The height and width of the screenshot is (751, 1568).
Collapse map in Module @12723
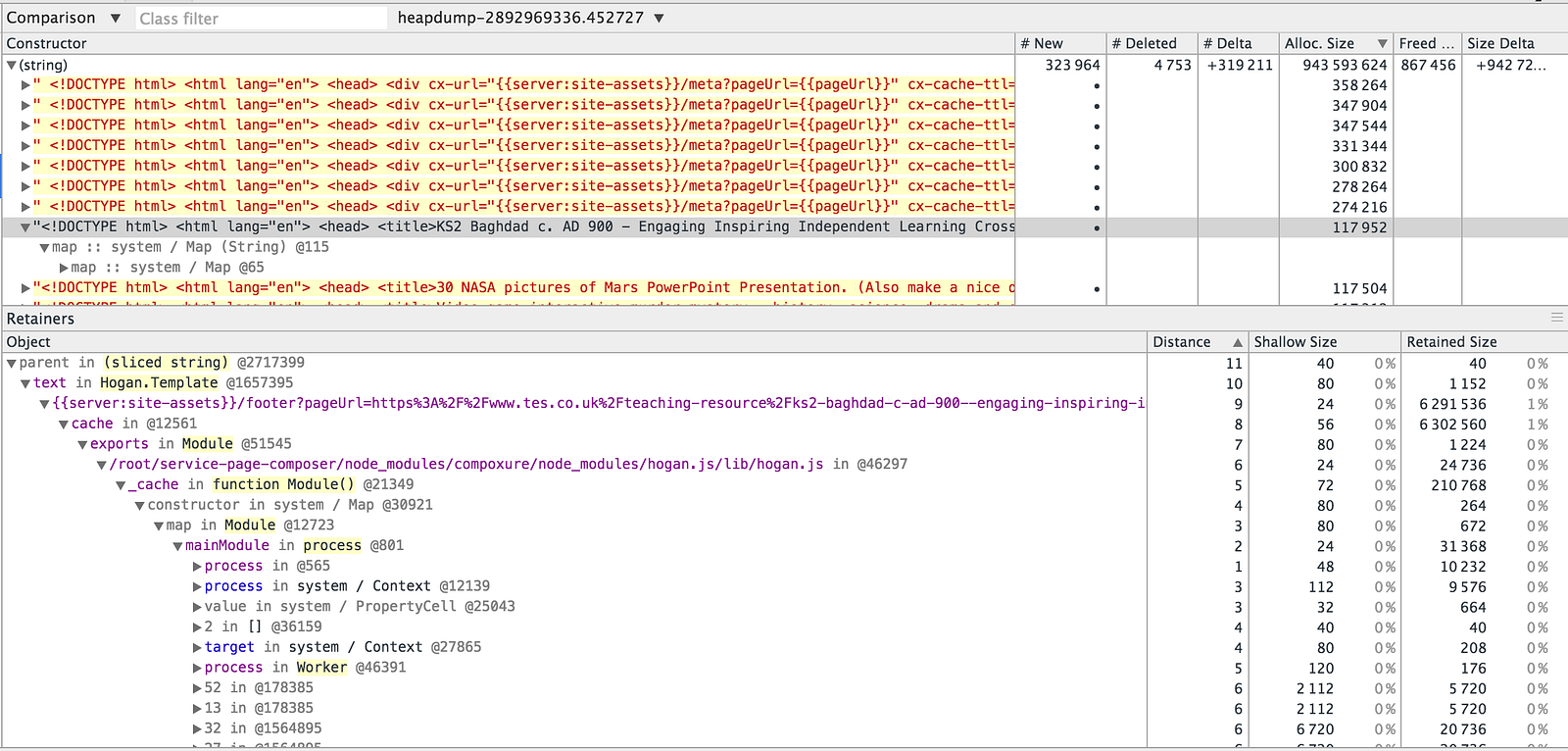pyautogui.click(x=159, y=526)
